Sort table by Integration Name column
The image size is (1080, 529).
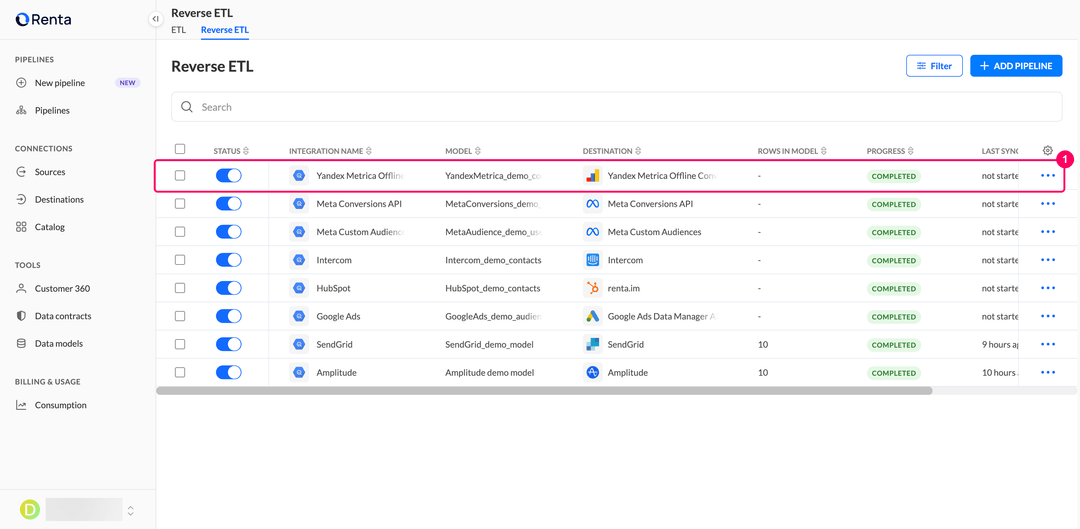point(331,151)
